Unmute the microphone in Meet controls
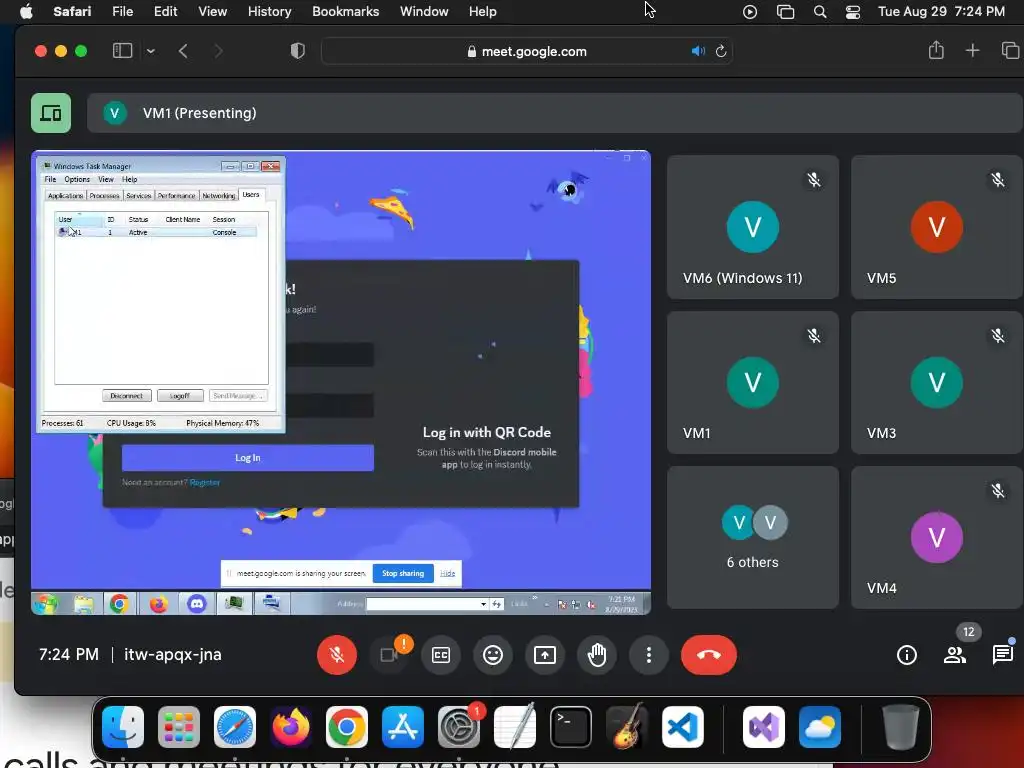The image size is (1024, 768). click(337, 654)
